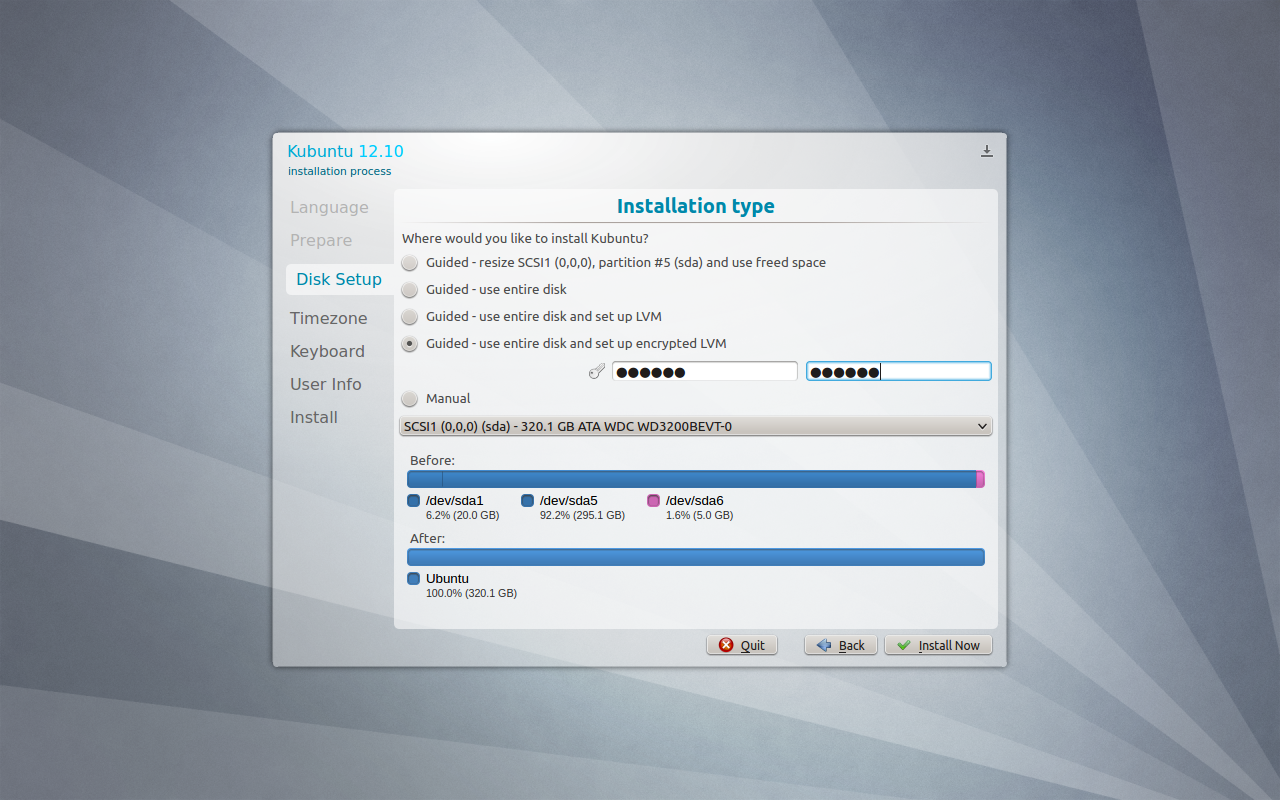The width and height of the screenshot is (1280, 800).
Task: Select the encrypted LVM radio button
Action: click(x=410, y=344)
